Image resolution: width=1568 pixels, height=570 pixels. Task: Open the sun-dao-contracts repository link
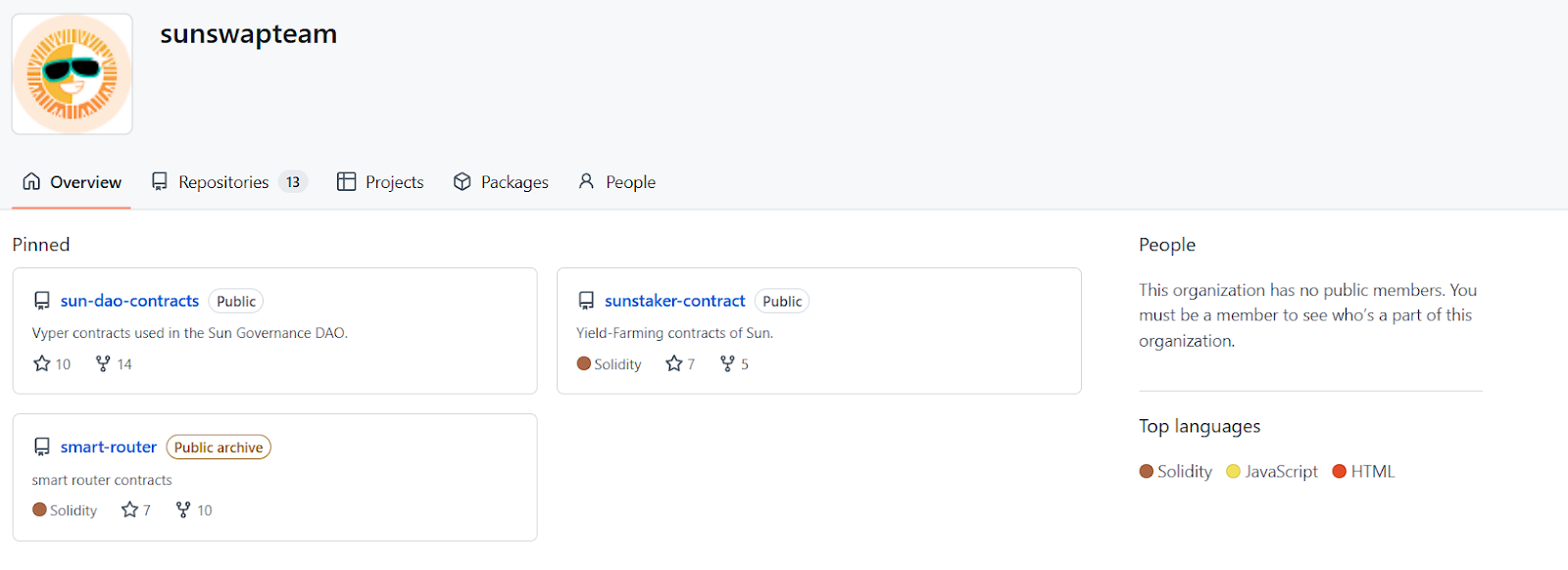[129, 301]
